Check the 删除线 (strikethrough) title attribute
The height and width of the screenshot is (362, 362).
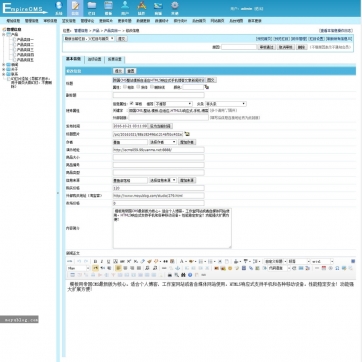(x=152, y=87)
